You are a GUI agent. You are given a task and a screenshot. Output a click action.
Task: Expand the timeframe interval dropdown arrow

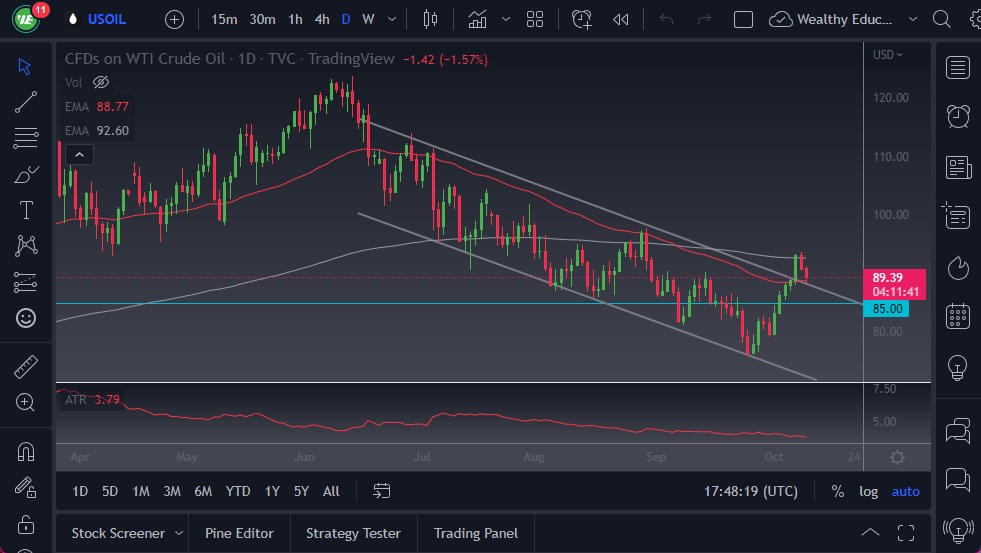[391, 19]
